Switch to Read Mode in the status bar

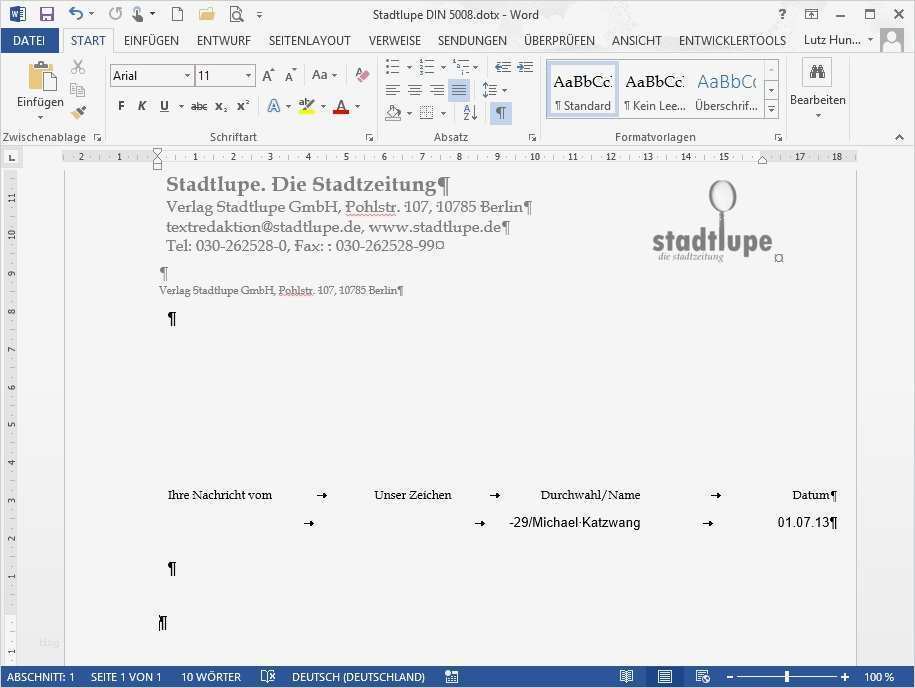pos(627,677)
